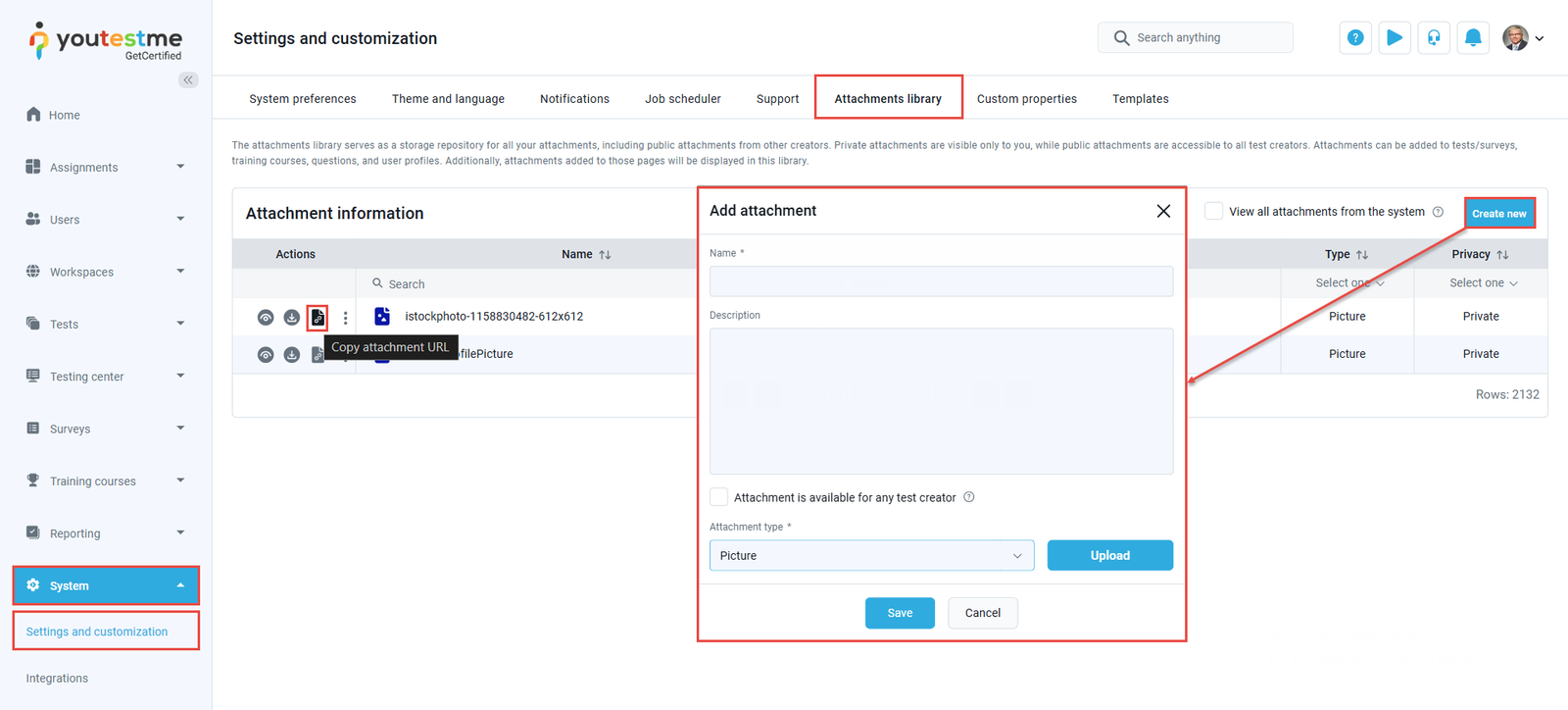Enable attachment available for any test creator
The height and width of the screenshot is (710, 1568).
tap(719, 497)
